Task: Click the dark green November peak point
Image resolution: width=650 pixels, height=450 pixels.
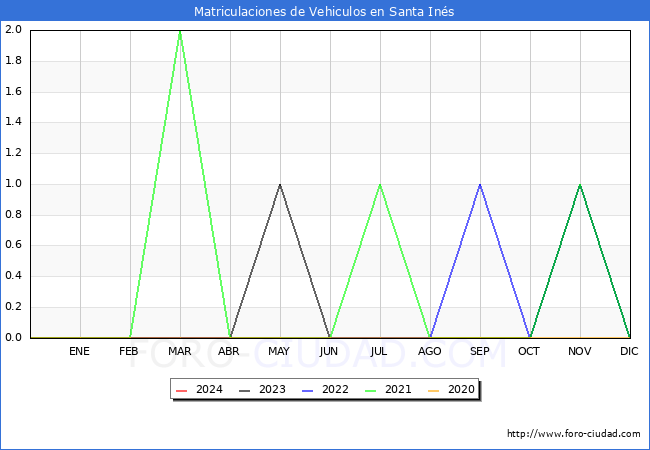Action: coord(580,185)
